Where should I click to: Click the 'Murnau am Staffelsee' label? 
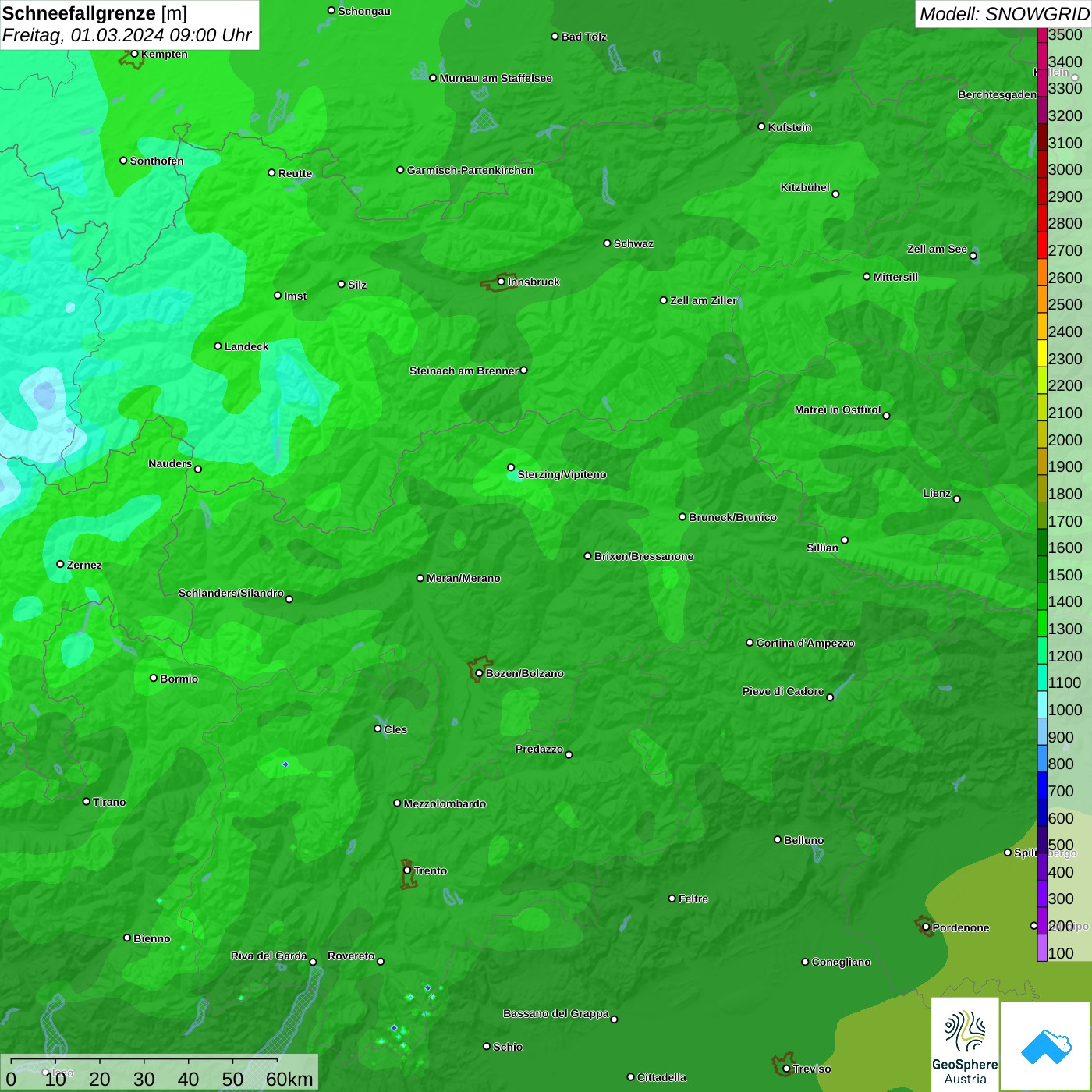[x=496, y=78]
